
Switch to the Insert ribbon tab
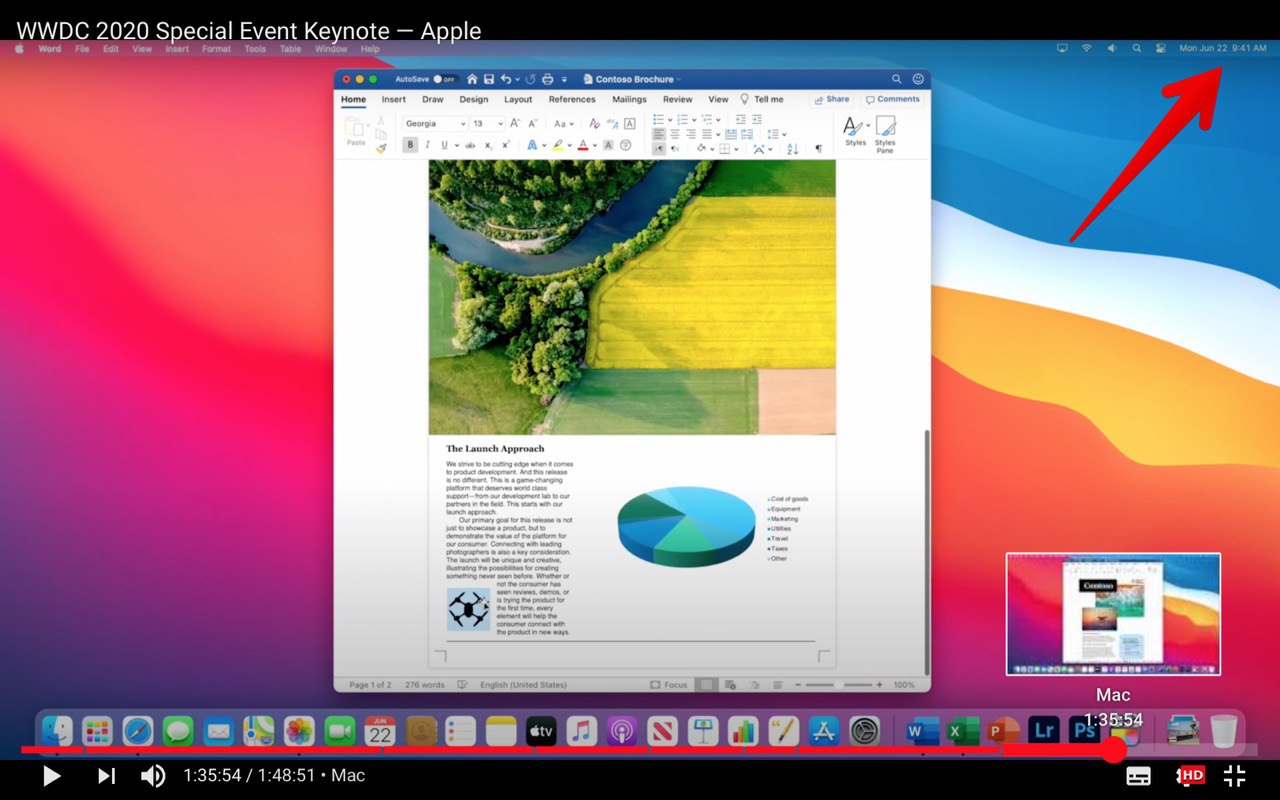(x=393, y=99)
